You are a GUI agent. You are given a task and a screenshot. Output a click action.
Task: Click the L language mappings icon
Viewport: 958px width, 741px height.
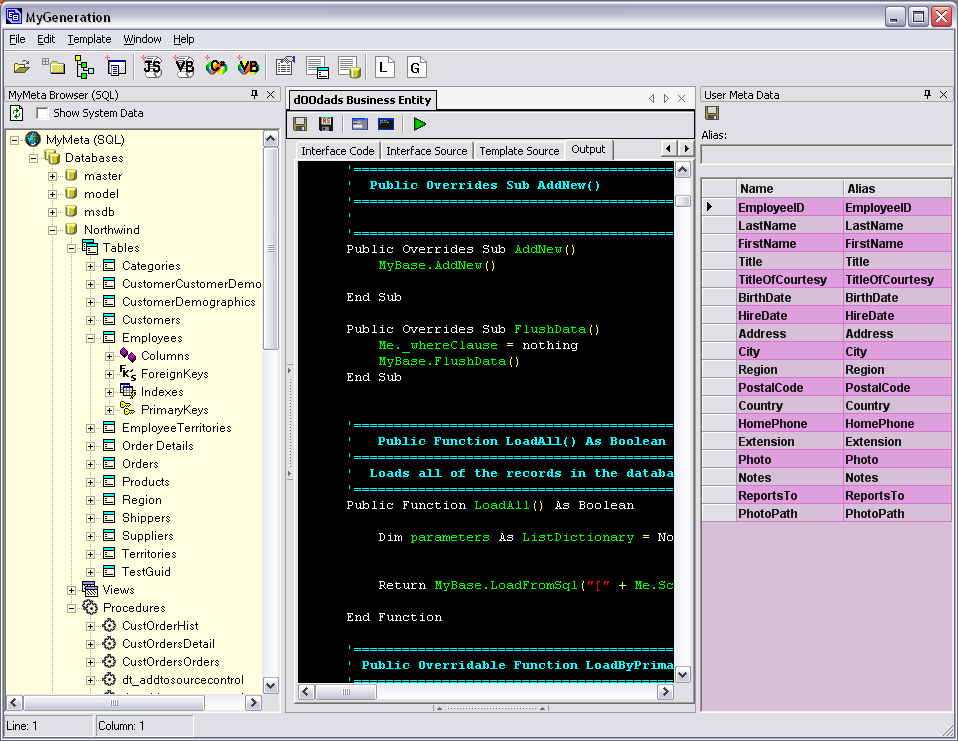(384, 67)
